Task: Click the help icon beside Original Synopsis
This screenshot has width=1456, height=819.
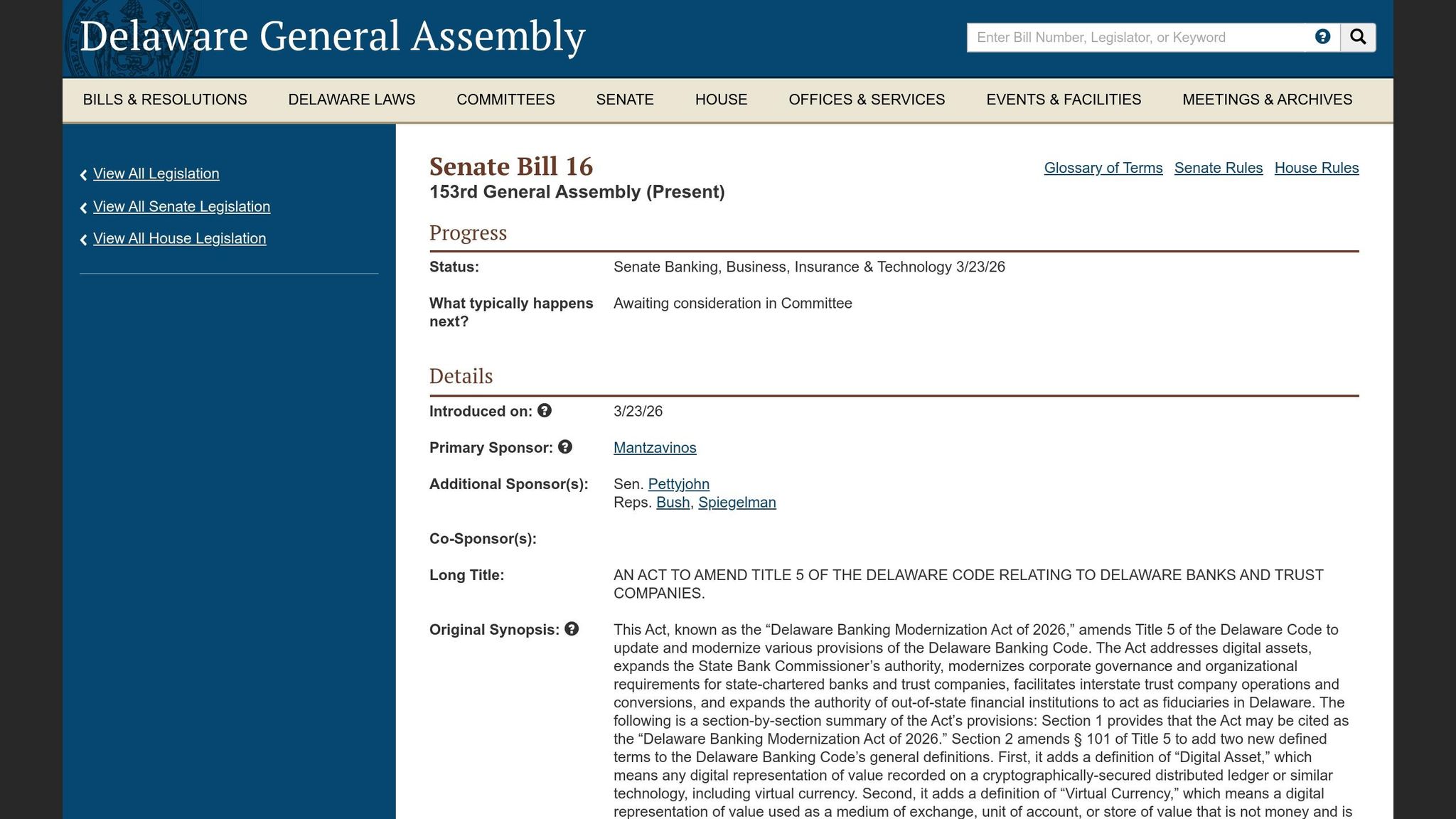Action: [573, 629]
